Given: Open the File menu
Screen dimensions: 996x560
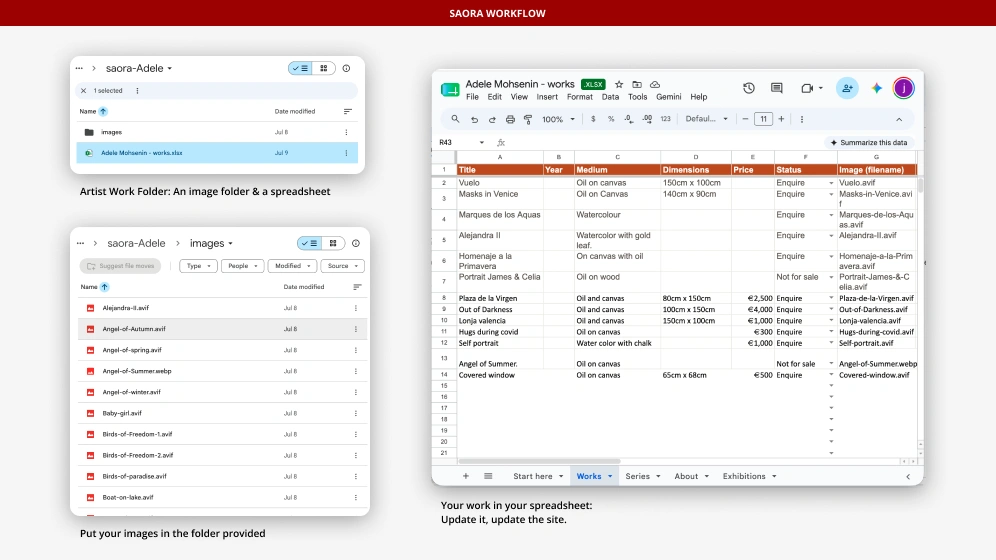Looking at the screenshot, I should coord(472,97).
